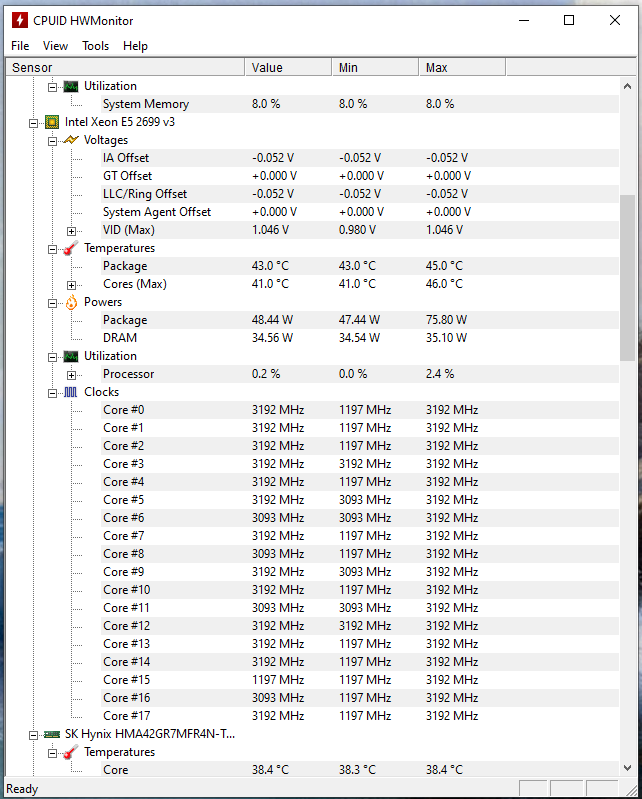Click the 2.4 % Processor max value

(x=440, y=374)
